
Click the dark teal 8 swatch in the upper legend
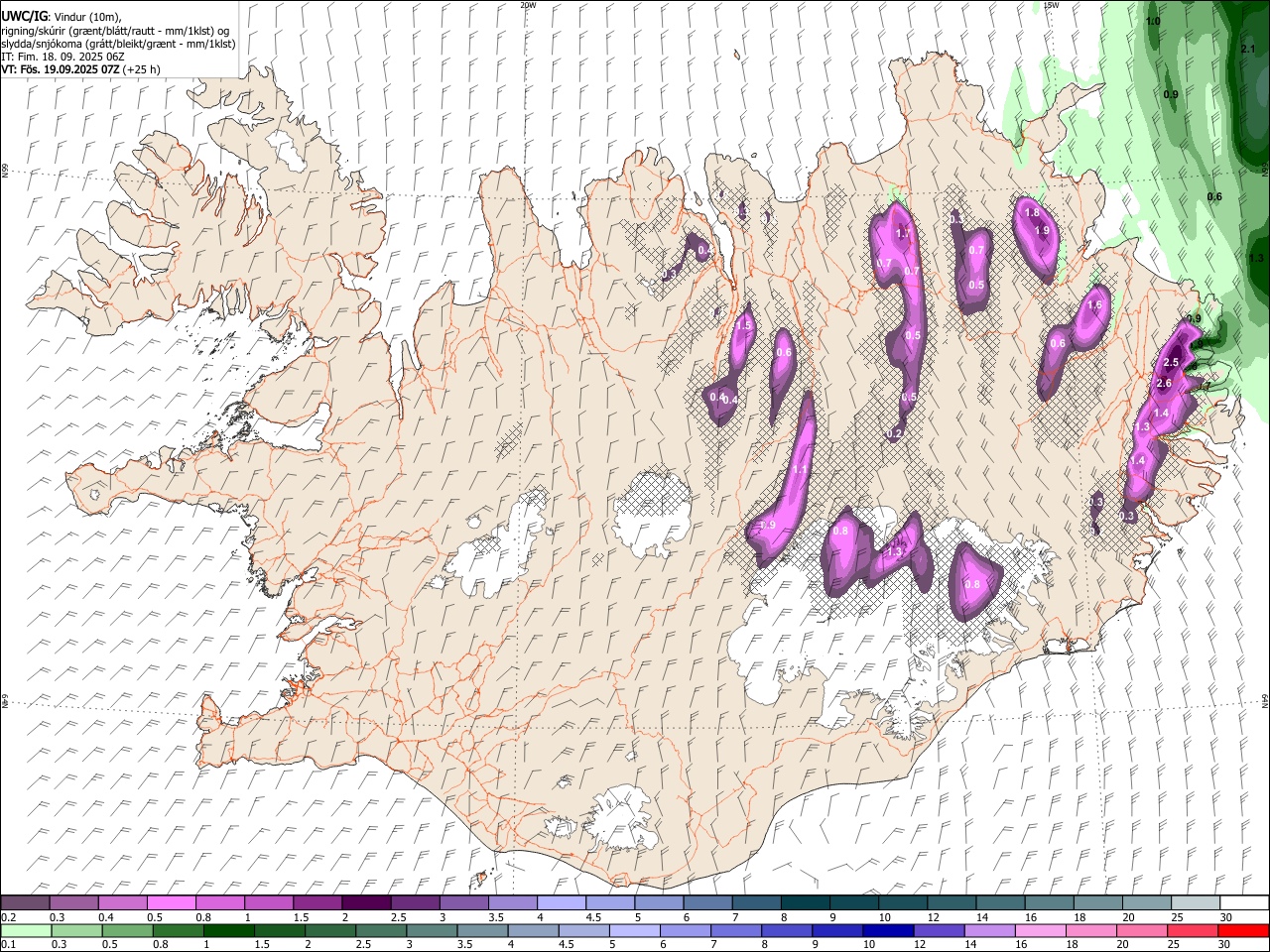(x=806, y=903)
